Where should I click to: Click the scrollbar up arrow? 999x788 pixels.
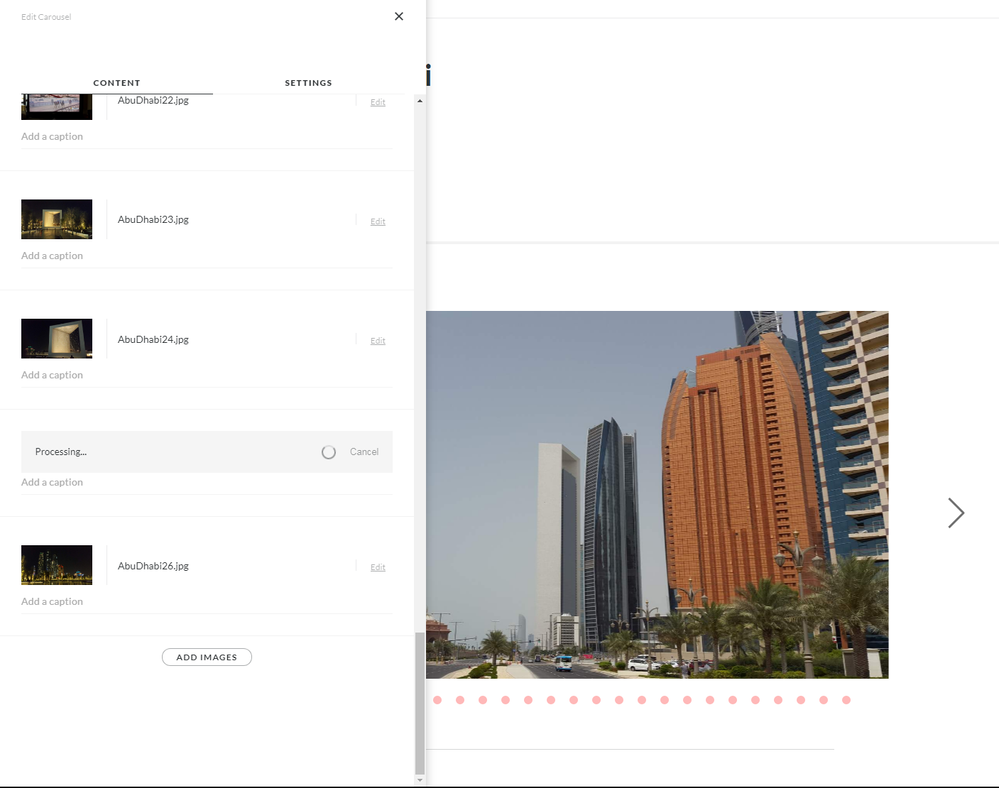(x=419, y=101)
